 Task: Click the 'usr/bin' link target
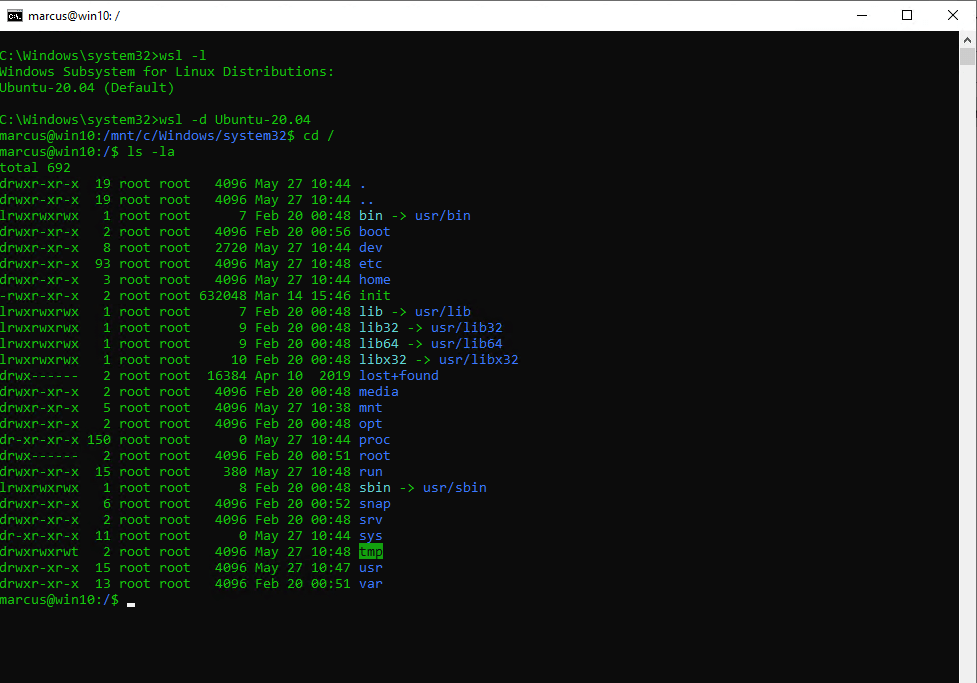click(x=443, y=216)
